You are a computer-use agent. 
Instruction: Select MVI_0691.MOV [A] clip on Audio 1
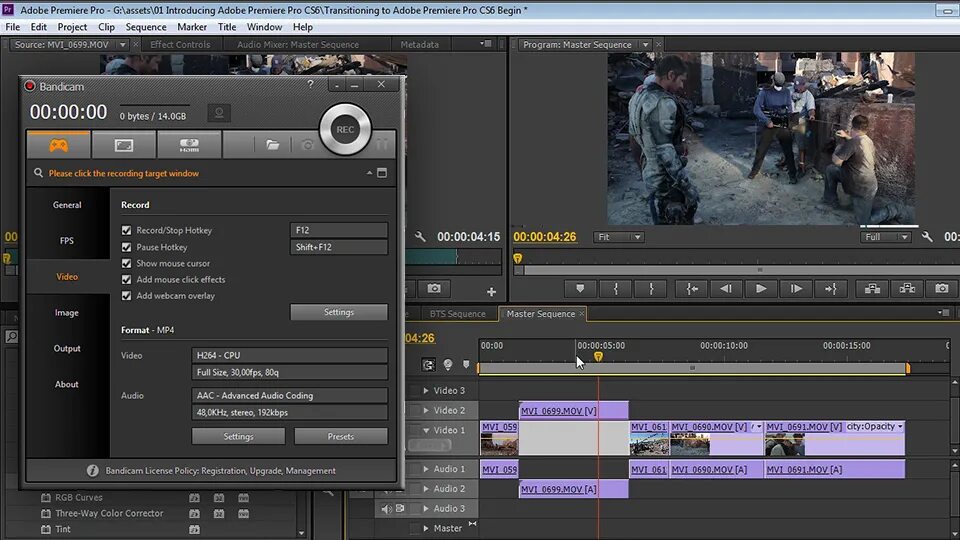834,470
